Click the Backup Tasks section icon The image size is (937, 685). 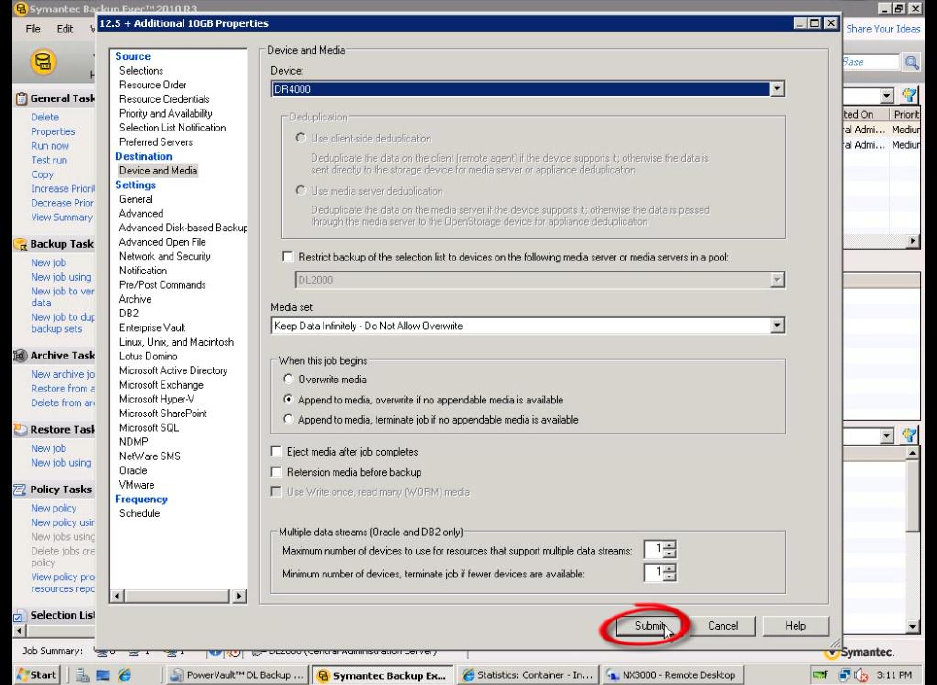click(21, 244)
